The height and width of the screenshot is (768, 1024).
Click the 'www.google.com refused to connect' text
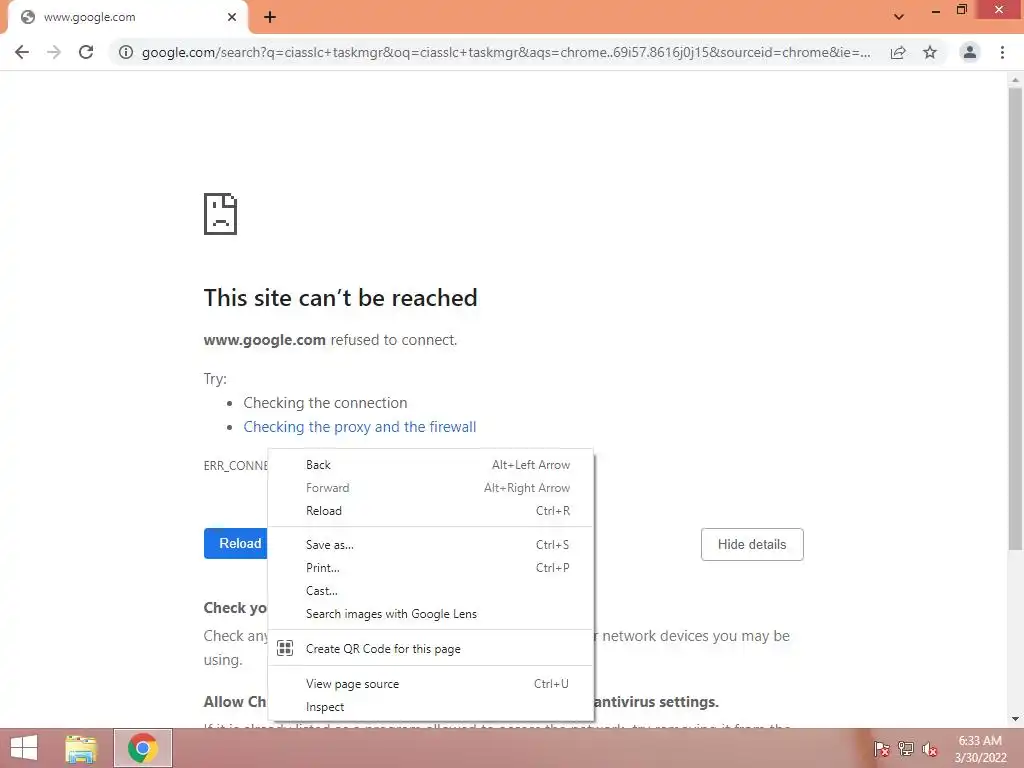pyautogui.click(x=330, y=340)
